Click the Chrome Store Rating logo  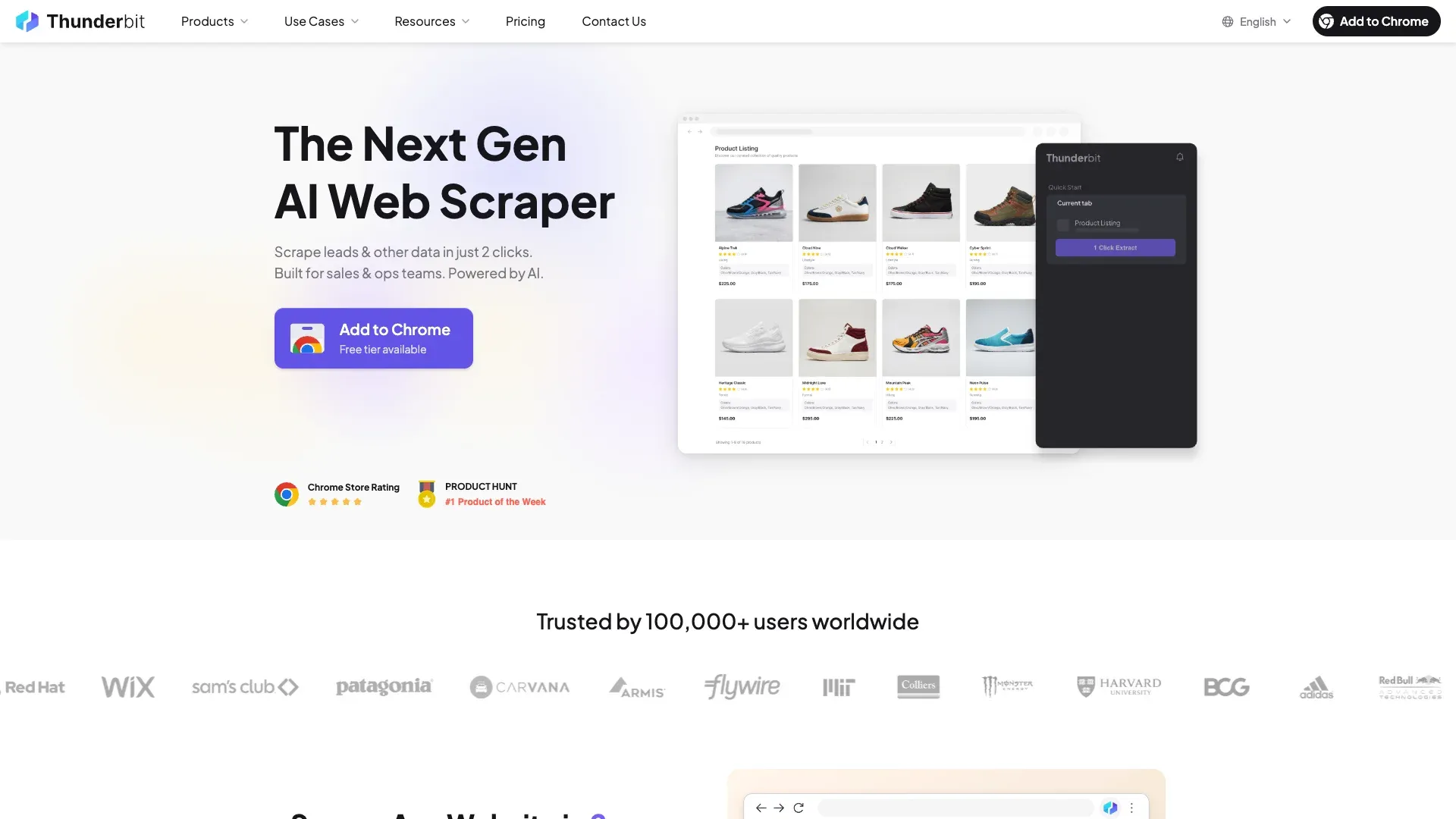[287, 494]
